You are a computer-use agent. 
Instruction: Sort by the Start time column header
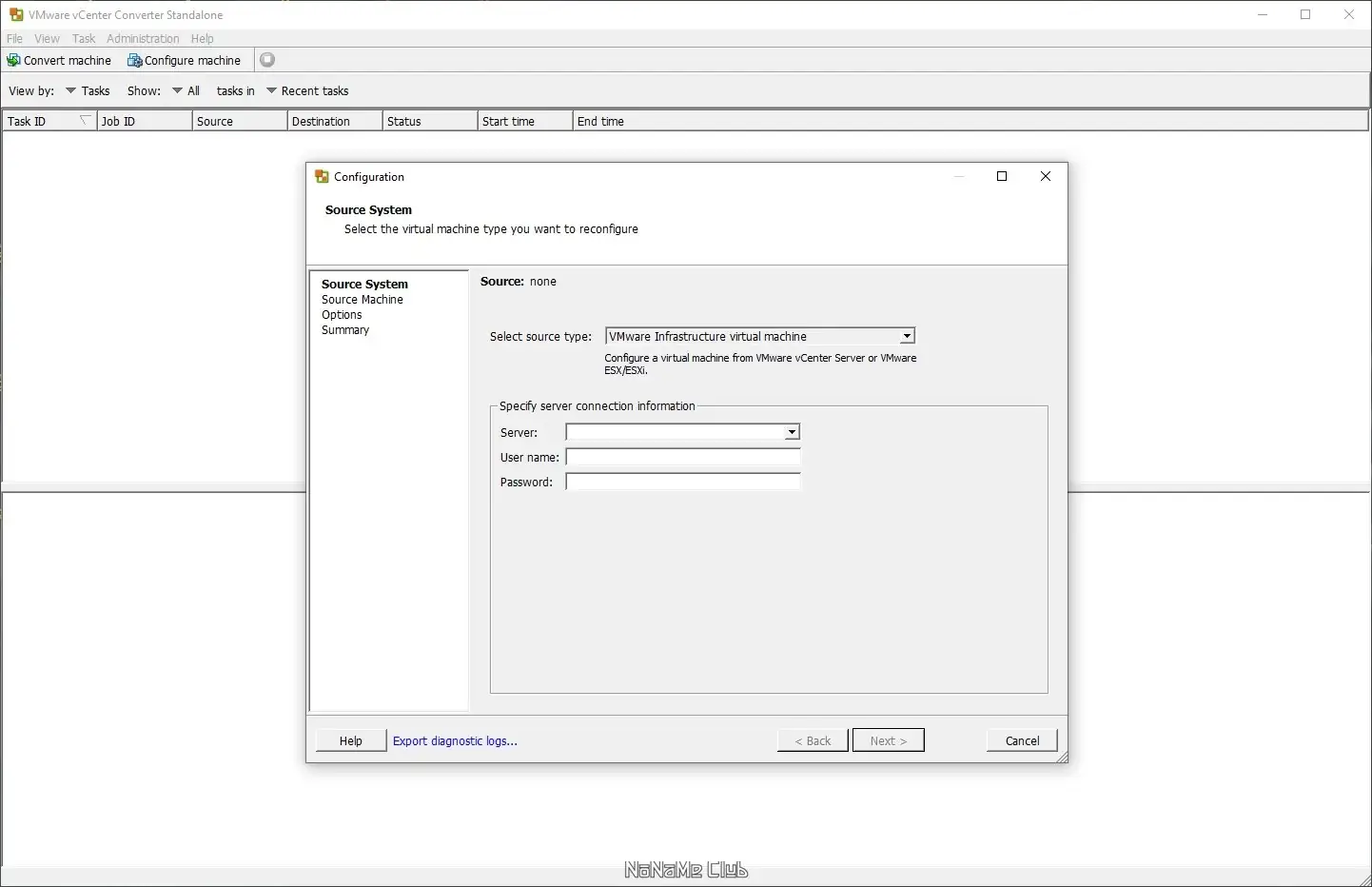click(x=525, y=121)
